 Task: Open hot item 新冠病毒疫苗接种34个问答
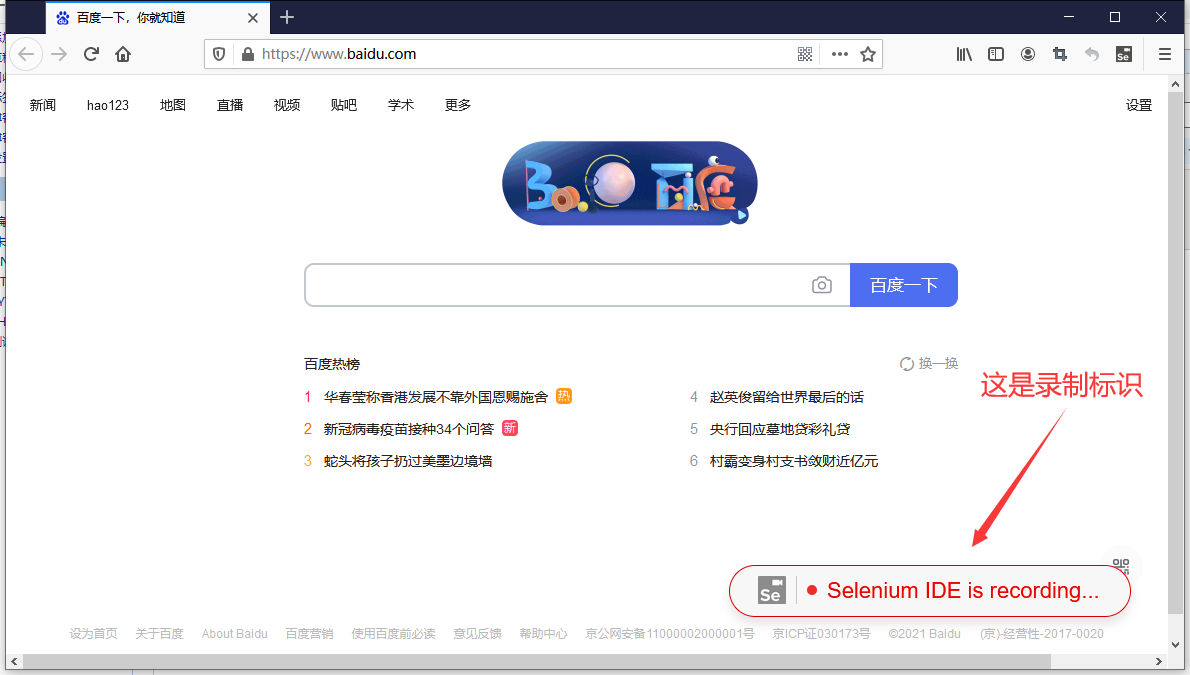click(x=408, y=429)
